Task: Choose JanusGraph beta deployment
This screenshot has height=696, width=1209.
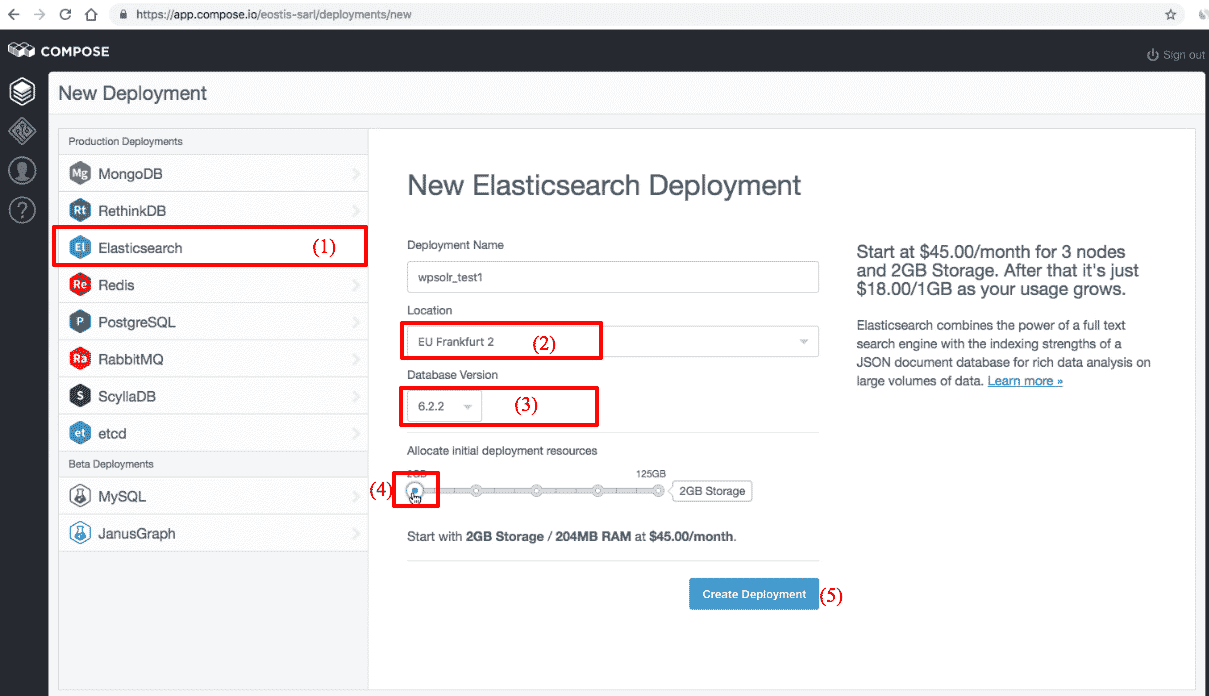Action: [x=213, y=533]
